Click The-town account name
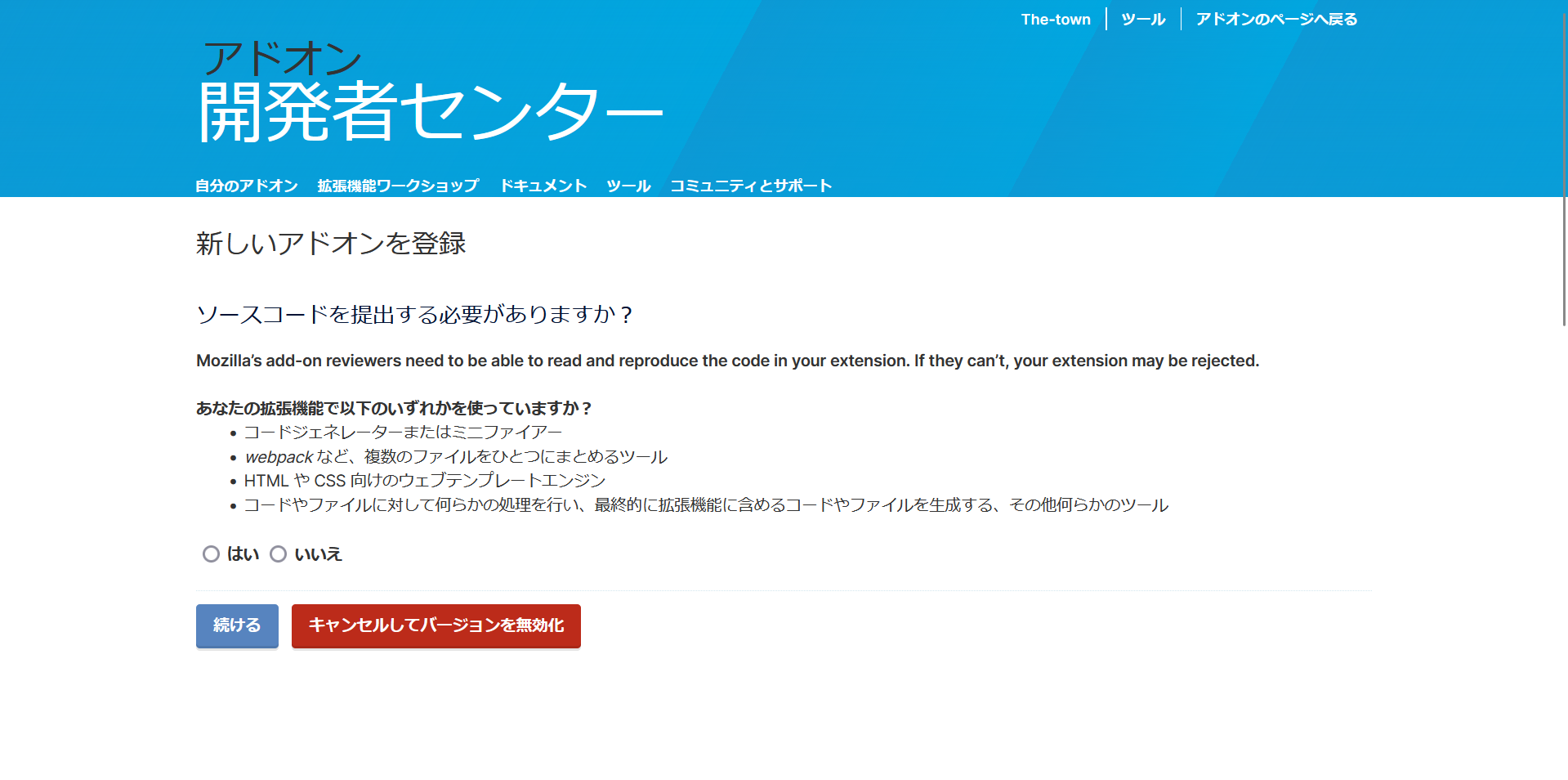The image size is (1568, 780). click(1056, 18)
